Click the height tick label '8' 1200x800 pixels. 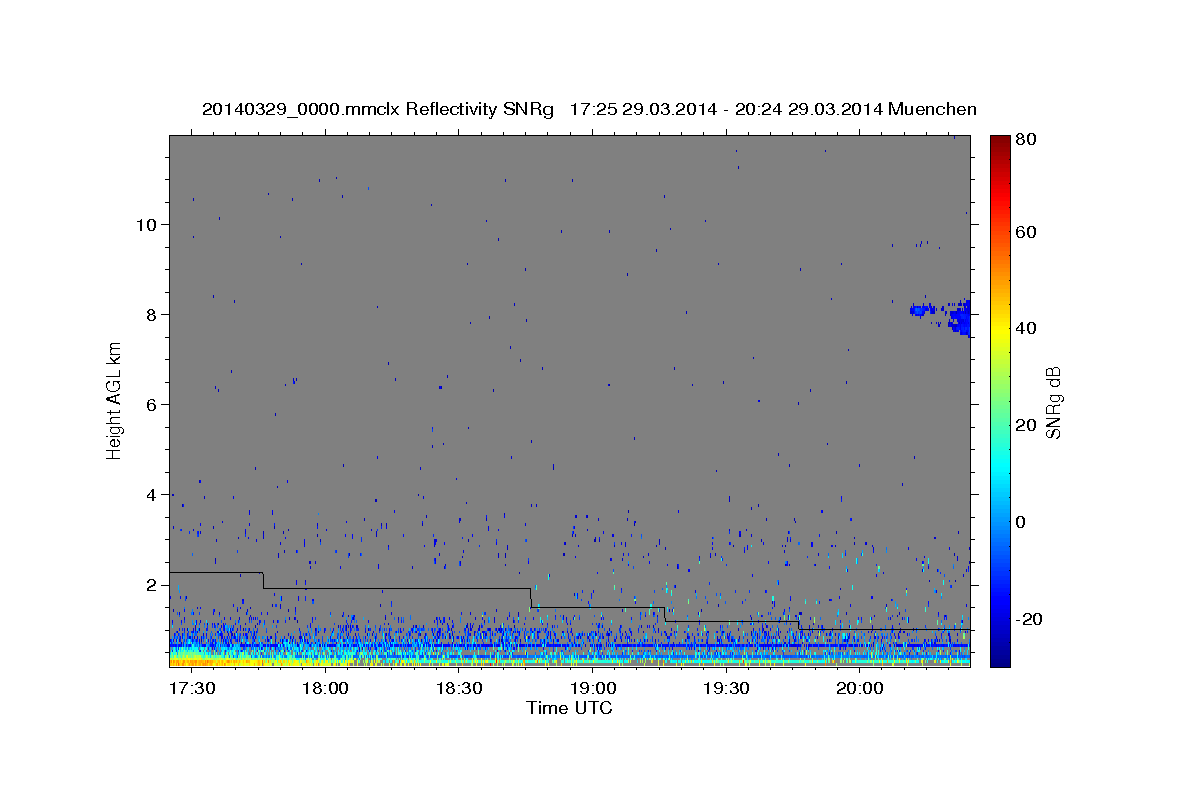point(151,314)
